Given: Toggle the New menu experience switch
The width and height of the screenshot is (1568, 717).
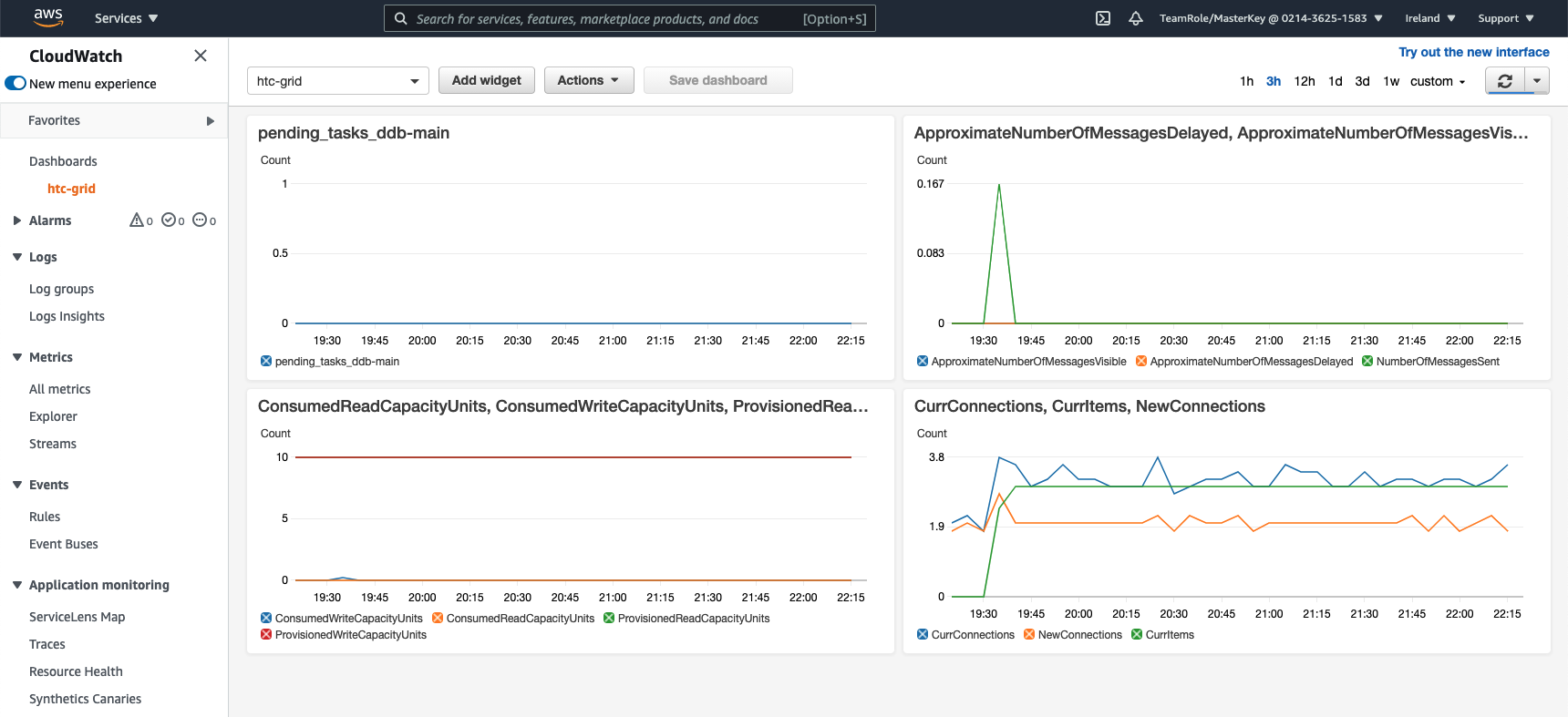Looking at the screenshot, I should (15, 84).
